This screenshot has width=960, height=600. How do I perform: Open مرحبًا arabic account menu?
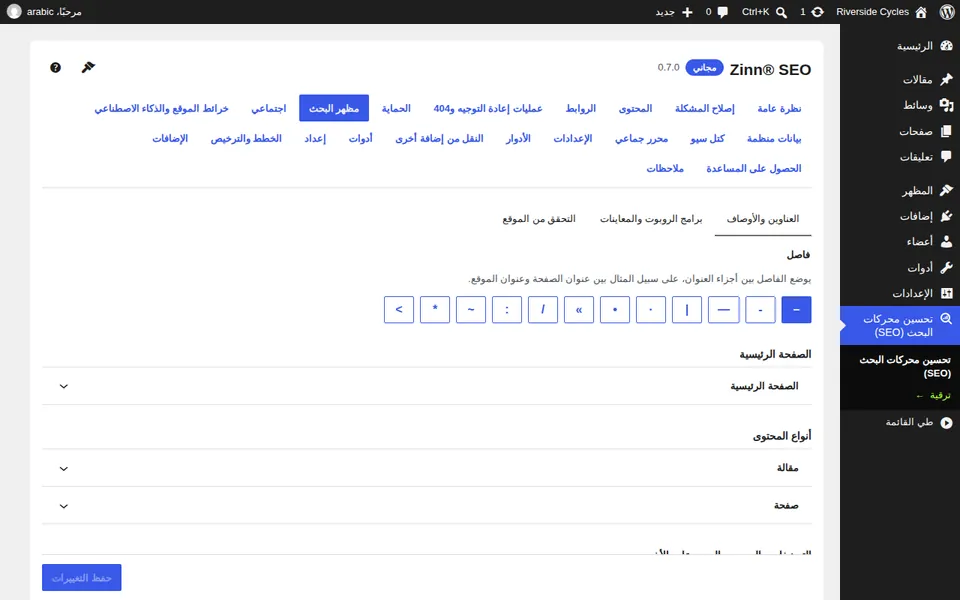coord(44,12)
